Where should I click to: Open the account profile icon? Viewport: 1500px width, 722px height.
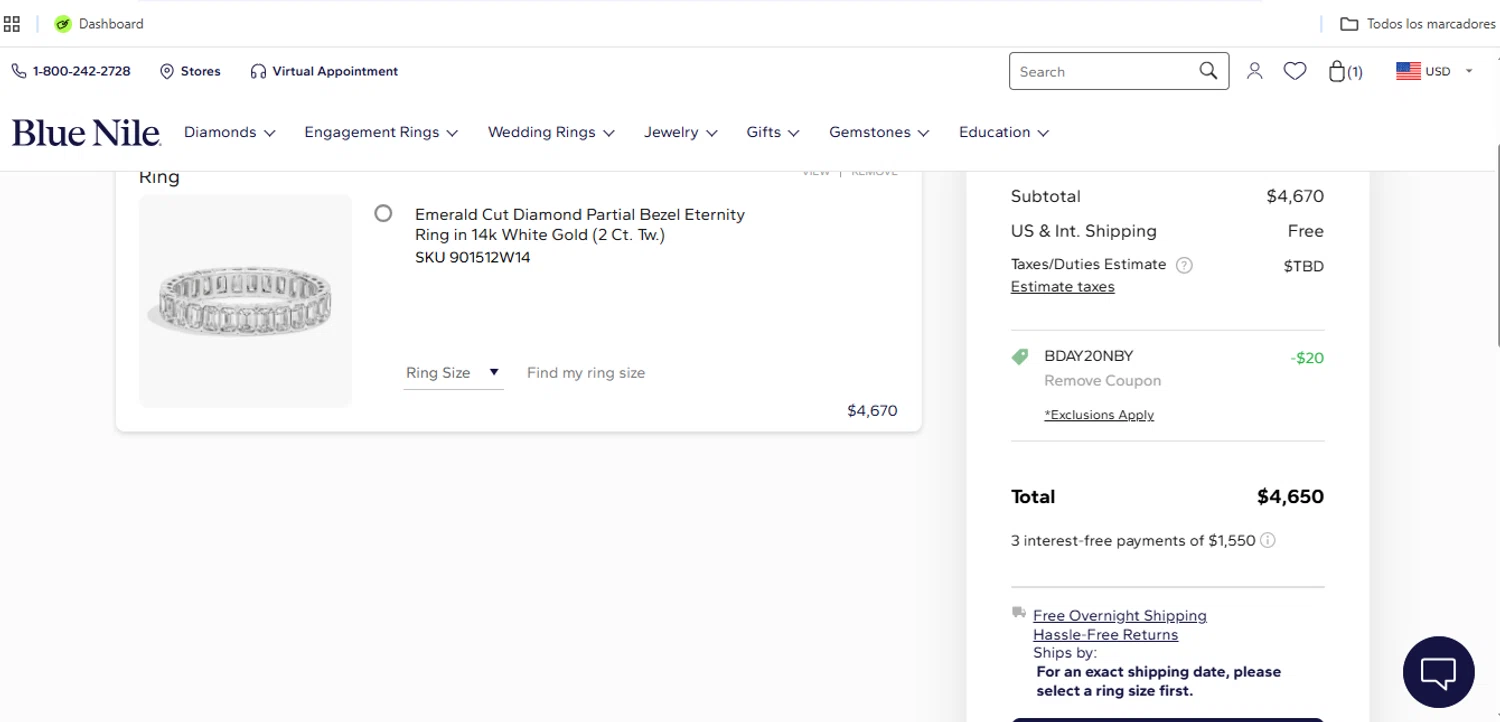pos(1254,71)
